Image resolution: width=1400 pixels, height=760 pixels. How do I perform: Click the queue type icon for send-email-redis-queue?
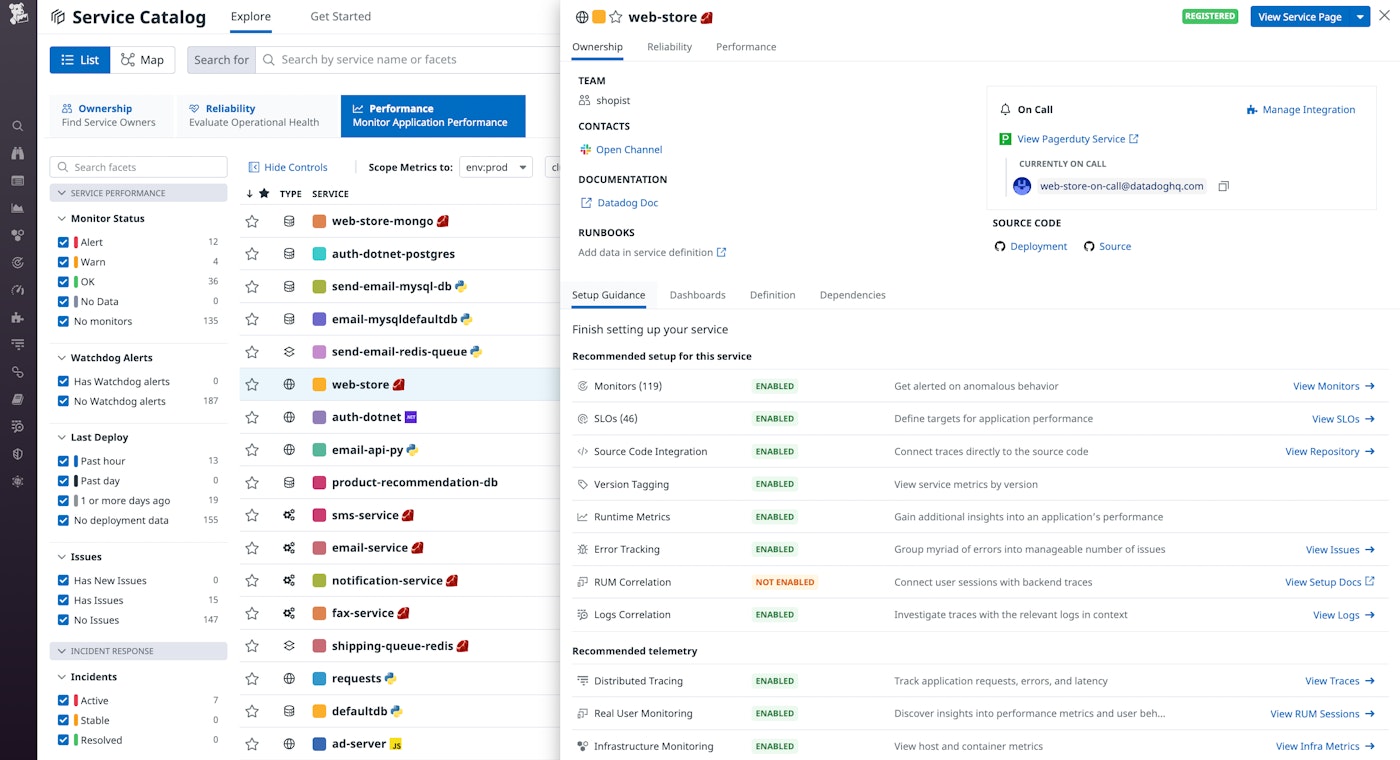[x=289, y=352]
